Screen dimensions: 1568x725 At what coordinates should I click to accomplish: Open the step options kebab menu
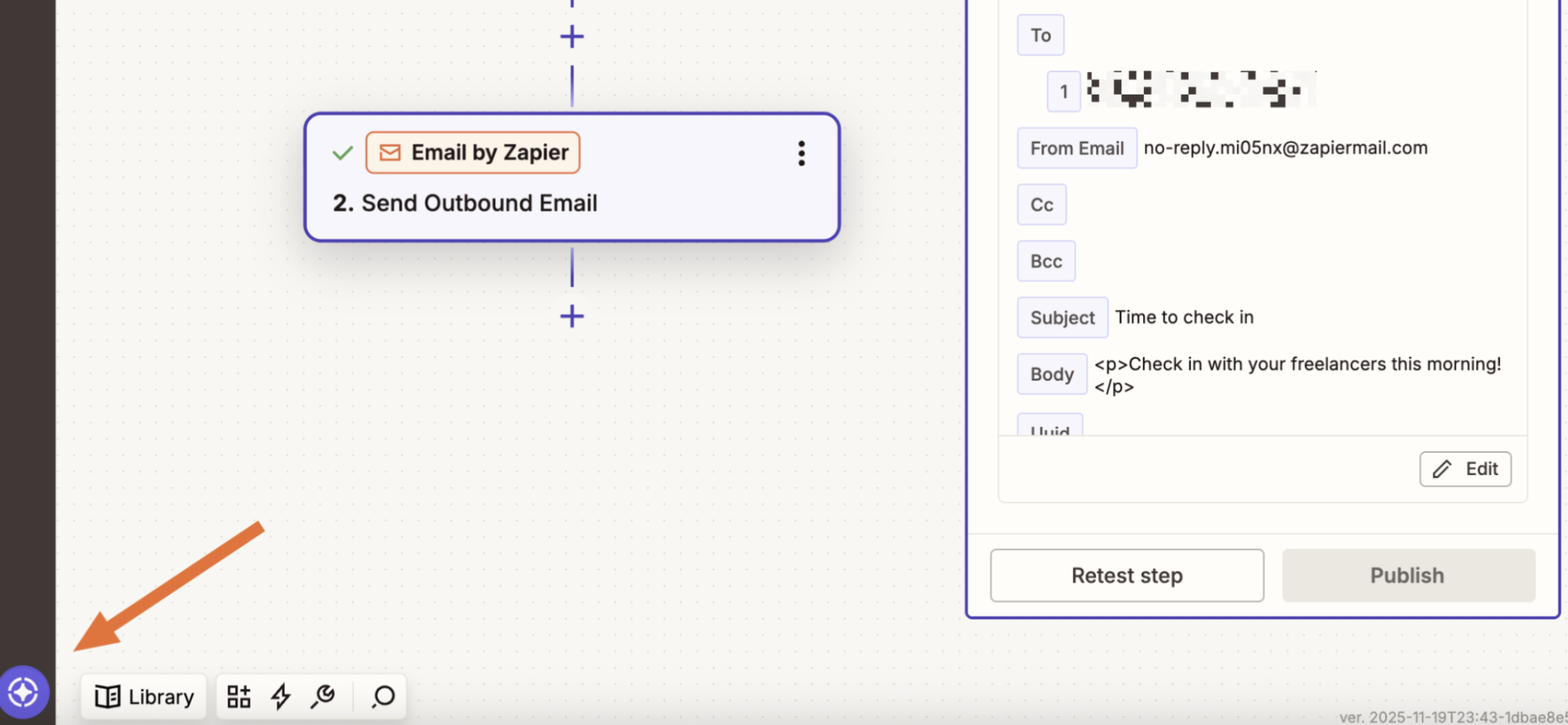[801, 154]
